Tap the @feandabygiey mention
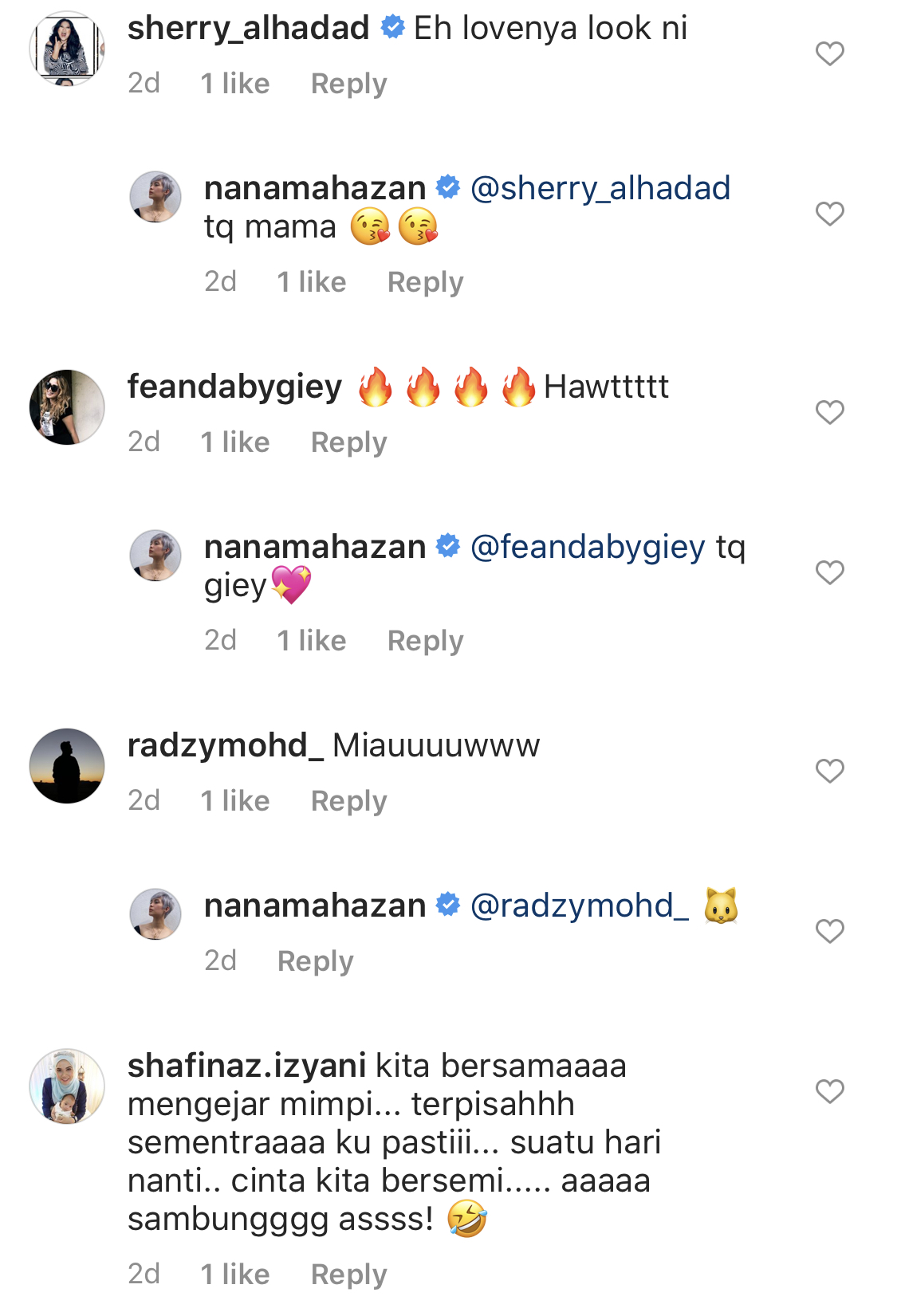This screenshot has width=897, height=1316. (588, 548)
